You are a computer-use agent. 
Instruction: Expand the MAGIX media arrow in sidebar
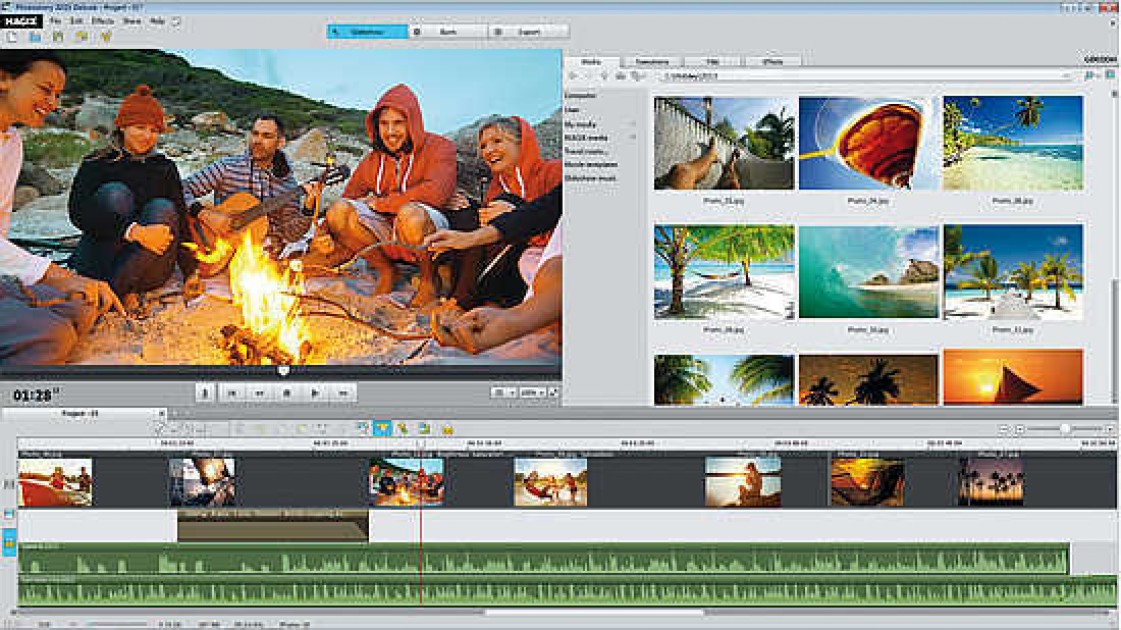point(632,137)
